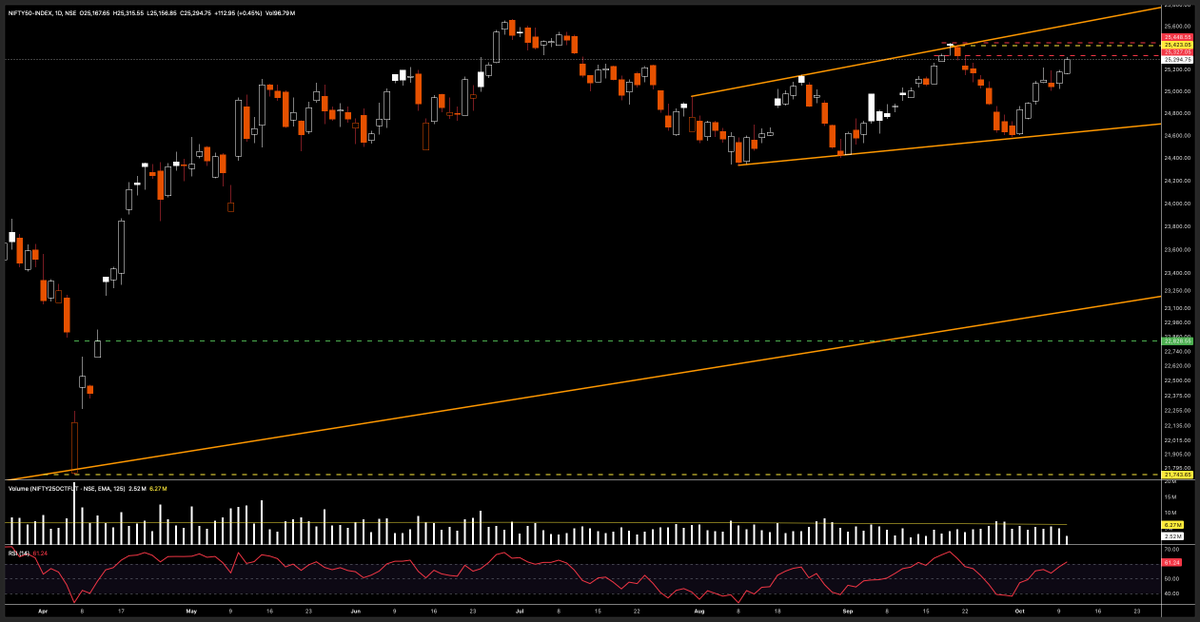Click the red RSI value 61.24 in legend
Image resolution: width=1200 pixels, height=622 pixels.
(41, 552)
